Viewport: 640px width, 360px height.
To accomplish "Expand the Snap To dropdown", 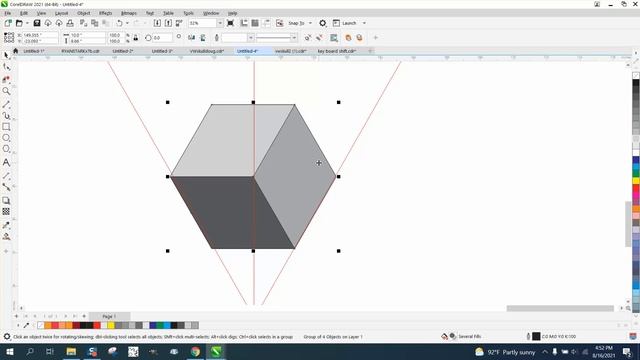I will [x=311, y=23].
